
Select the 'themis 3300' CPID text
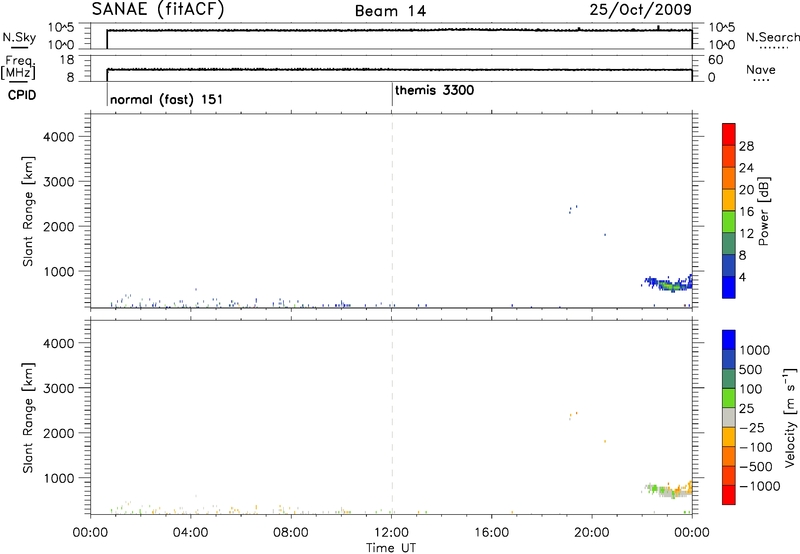coord(434,90)
